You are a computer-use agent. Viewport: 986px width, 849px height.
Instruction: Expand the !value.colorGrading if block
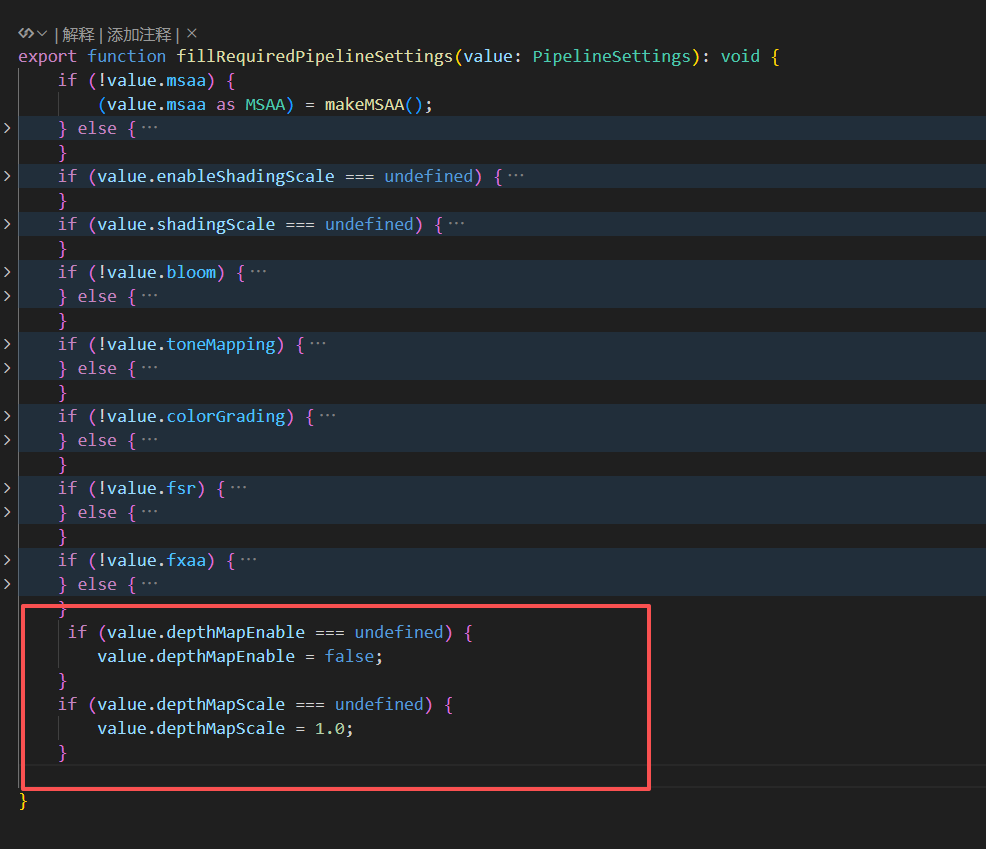(7, 416)
